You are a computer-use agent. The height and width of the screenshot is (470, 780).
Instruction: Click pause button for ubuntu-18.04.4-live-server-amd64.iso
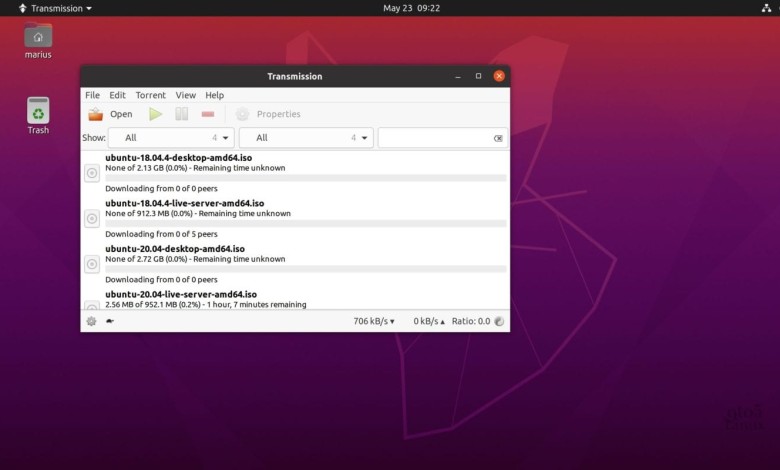(92, 218)
